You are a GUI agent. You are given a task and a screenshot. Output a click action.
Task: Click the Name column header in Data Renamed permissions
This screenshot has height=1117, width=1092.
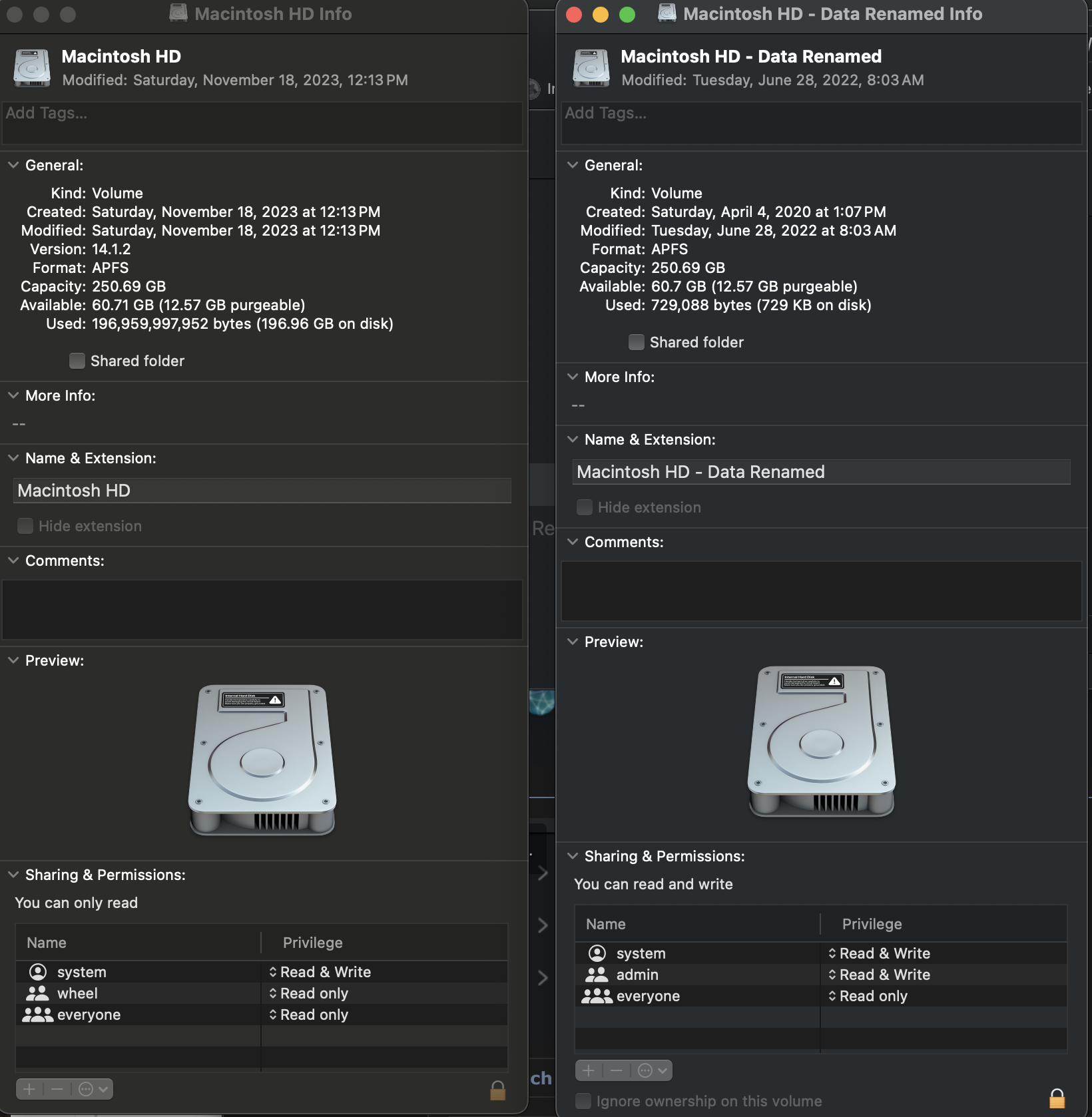(697, 924)
